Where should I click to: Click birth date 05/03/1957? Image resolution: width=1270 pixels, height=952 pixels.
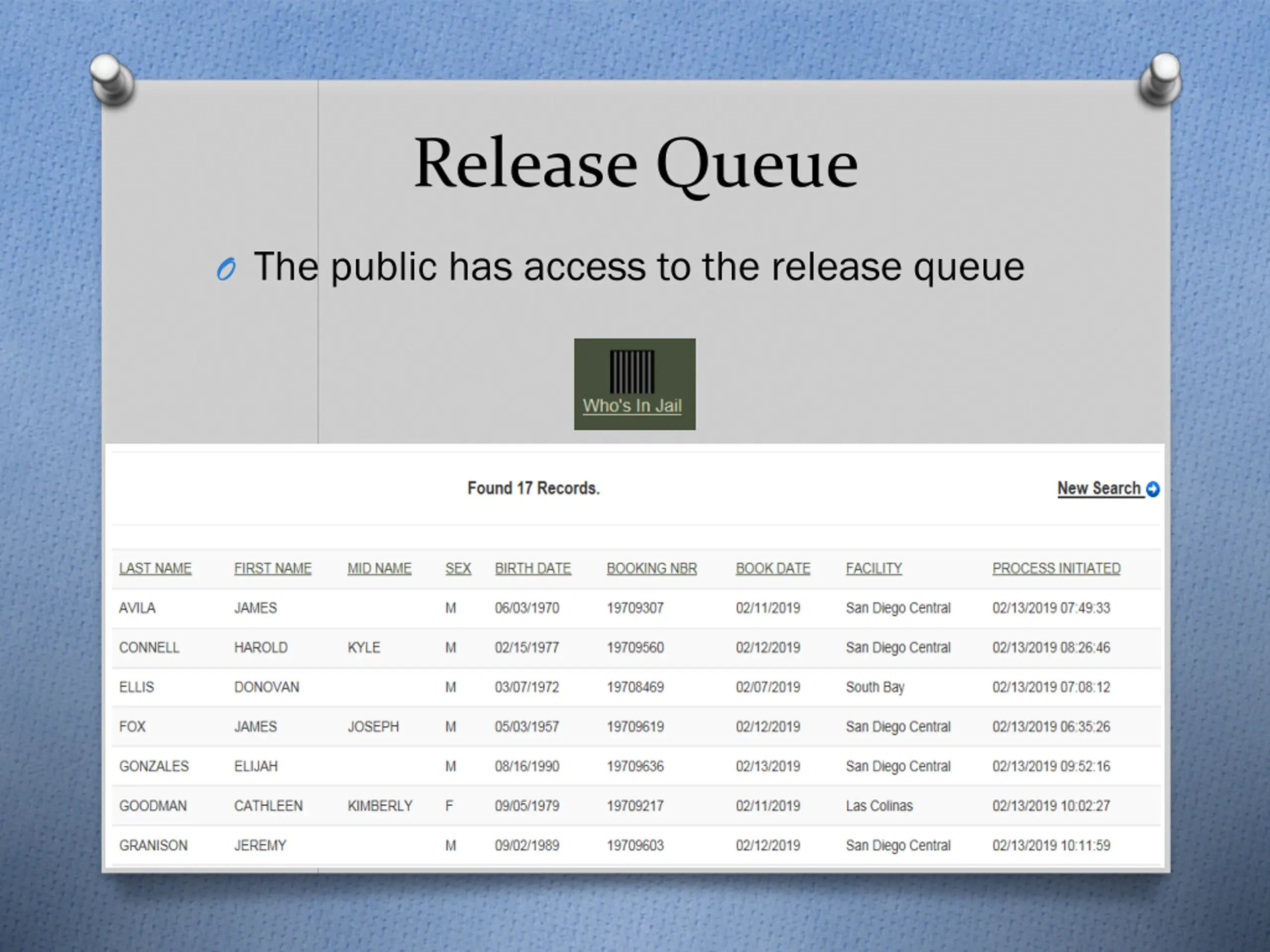tap(527, 727)
